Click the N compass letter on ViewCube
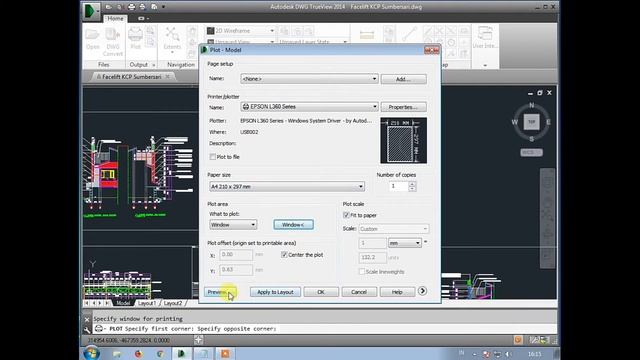This screenshot has height=360, width=640. click(x=531, y=105)
